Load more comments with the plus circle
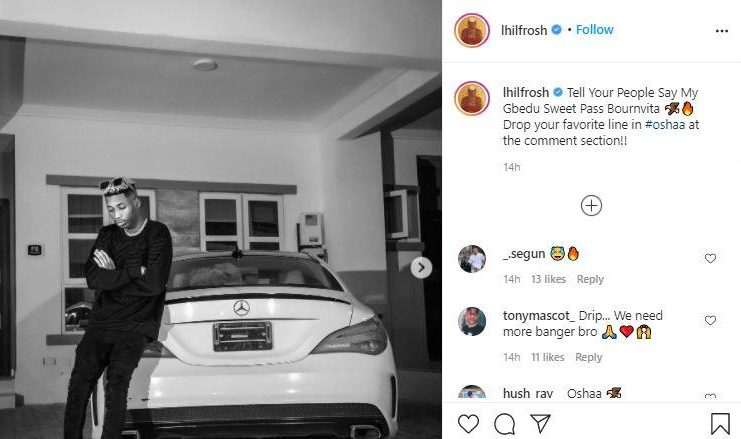This screenshot has width=741, height=439. (591, 205)
